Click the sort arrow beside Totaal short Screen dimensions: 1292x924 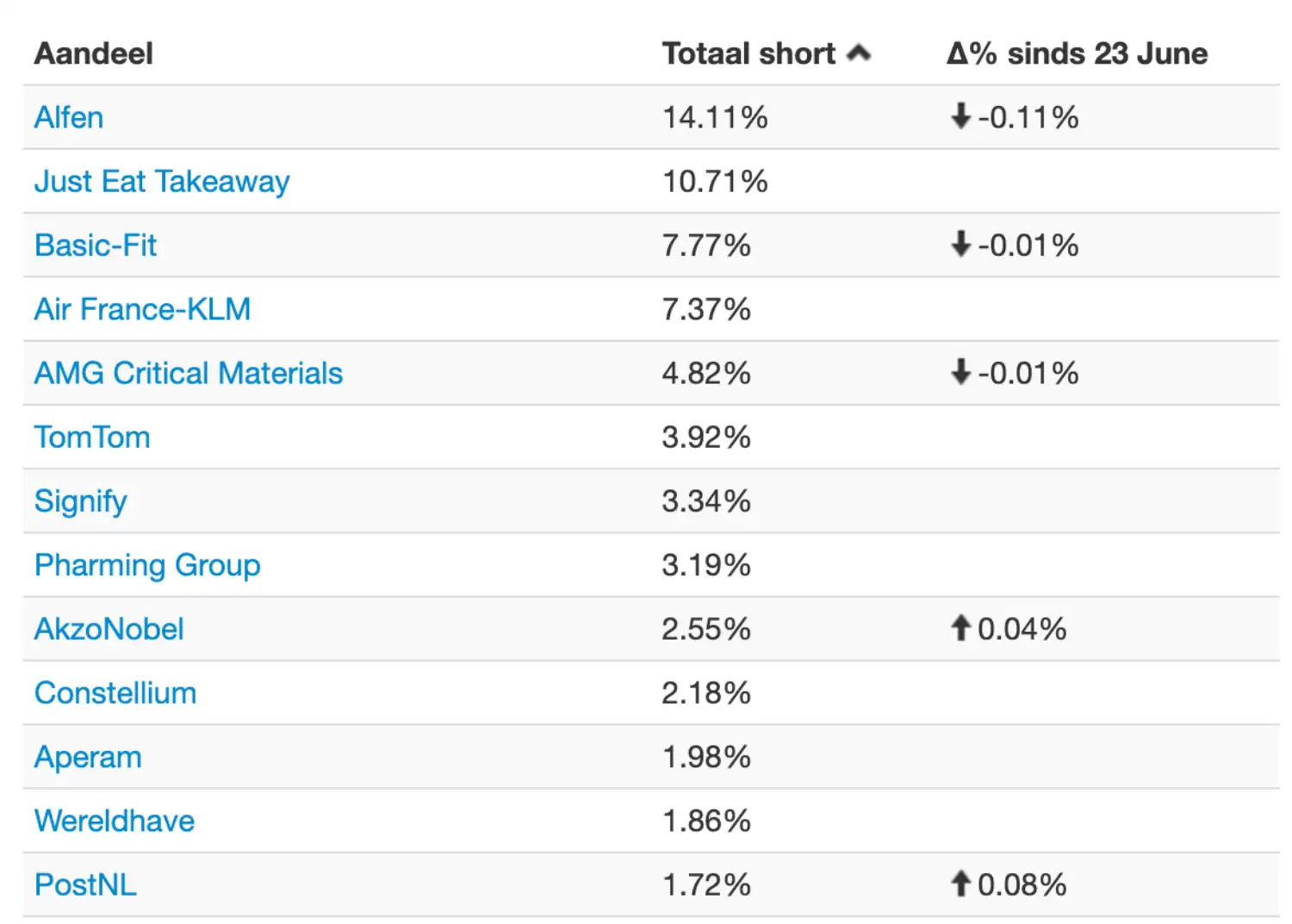(859, 53)
